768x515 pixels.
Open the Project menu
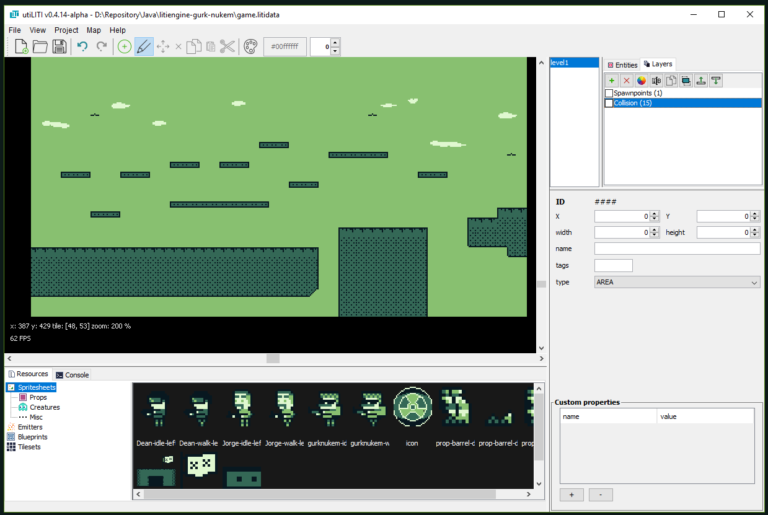[x=66, y=30]
